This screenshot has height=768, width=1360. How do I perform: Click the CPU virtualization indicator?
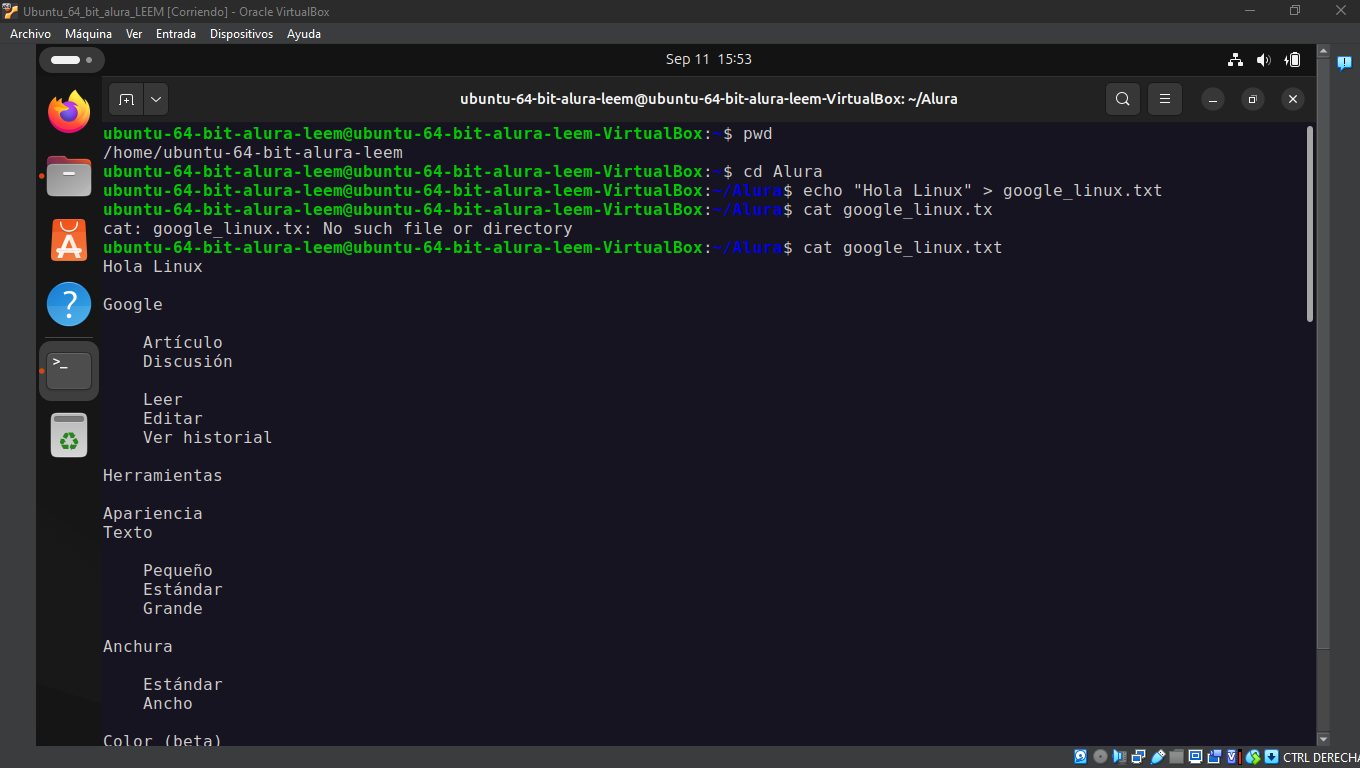1234,757
